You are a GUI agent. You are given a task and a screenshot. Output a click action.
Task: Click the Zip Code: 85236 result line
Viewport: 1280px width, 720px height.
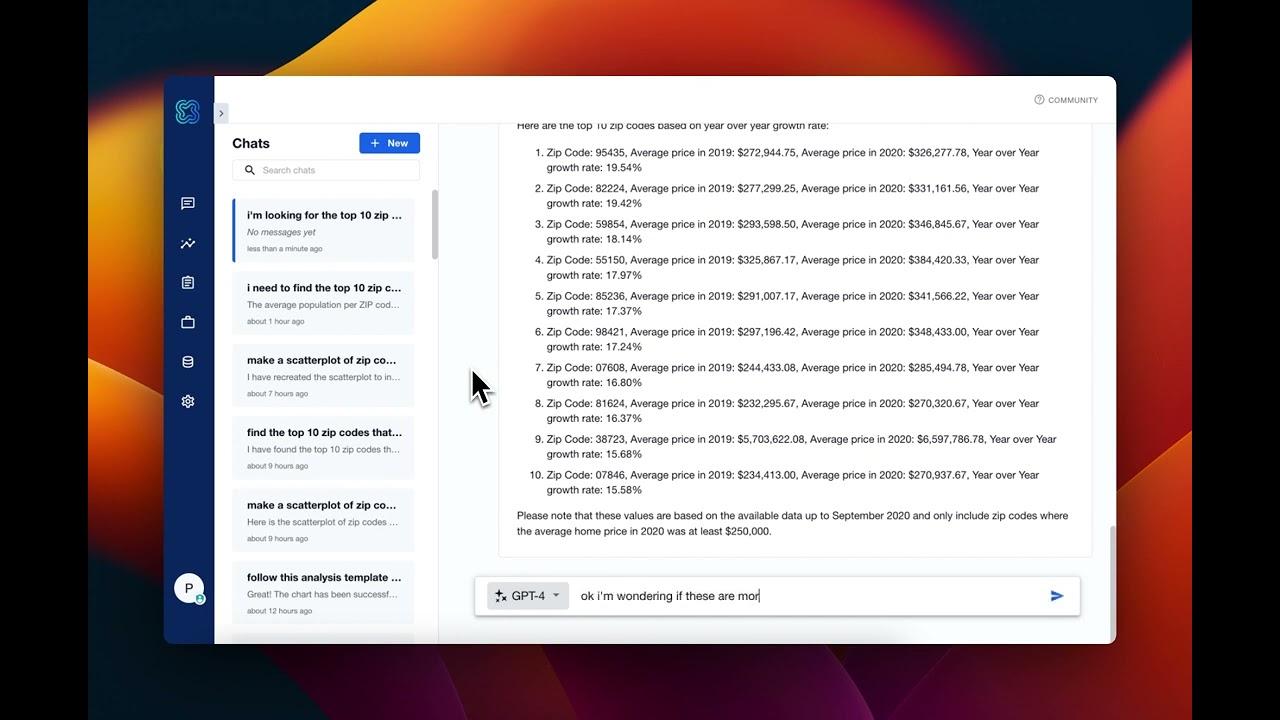[792, 303]
